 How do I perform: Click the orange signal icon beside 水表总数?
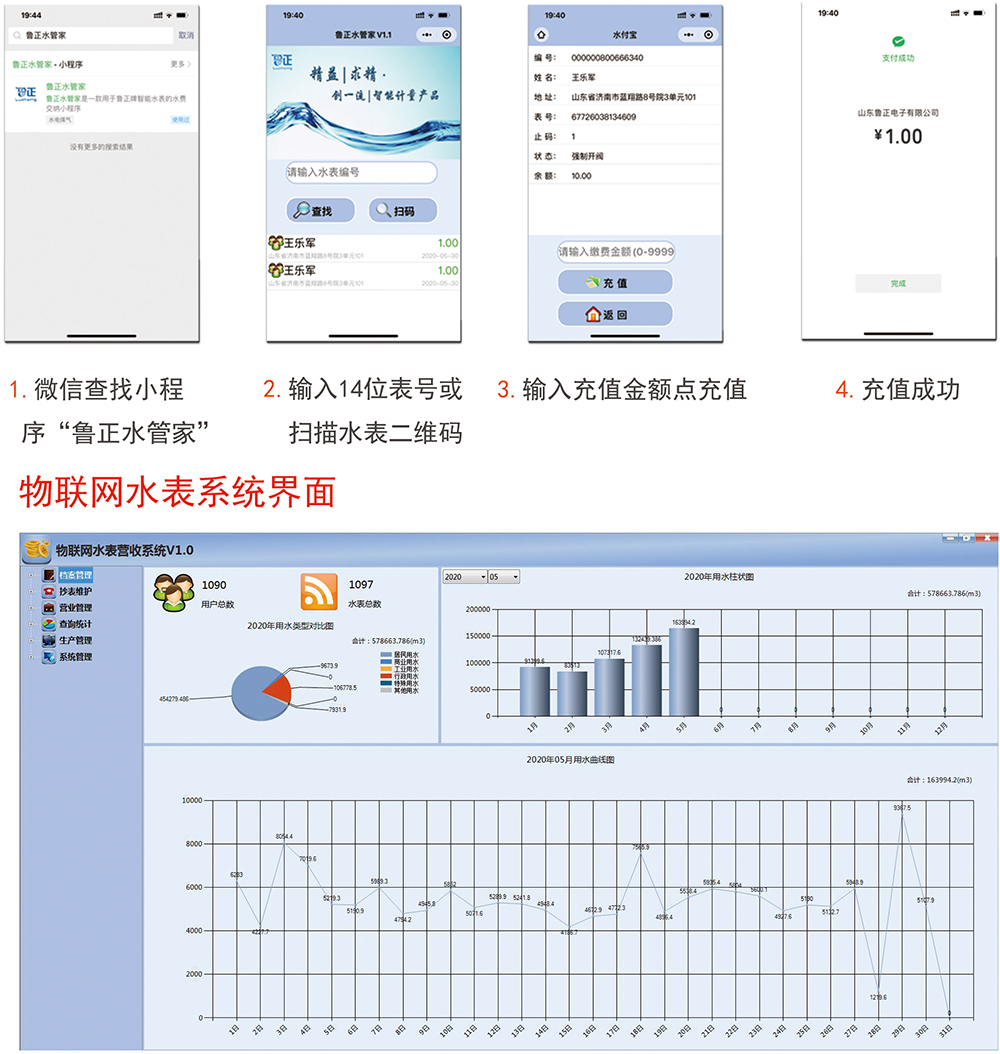coord(319,592)
